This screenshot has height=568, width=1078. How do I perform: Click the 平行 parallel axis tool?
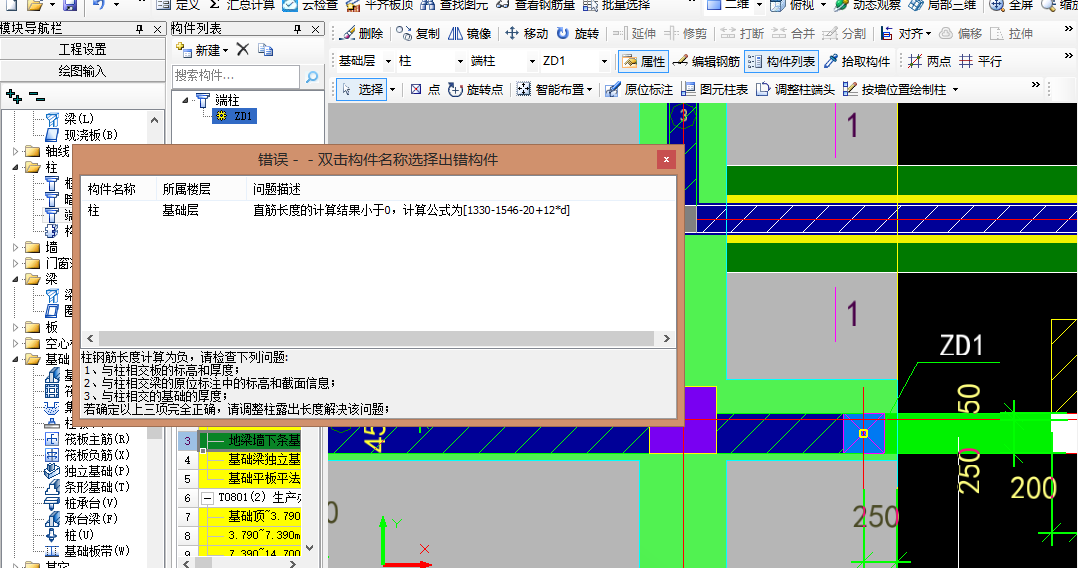point(980,61)
